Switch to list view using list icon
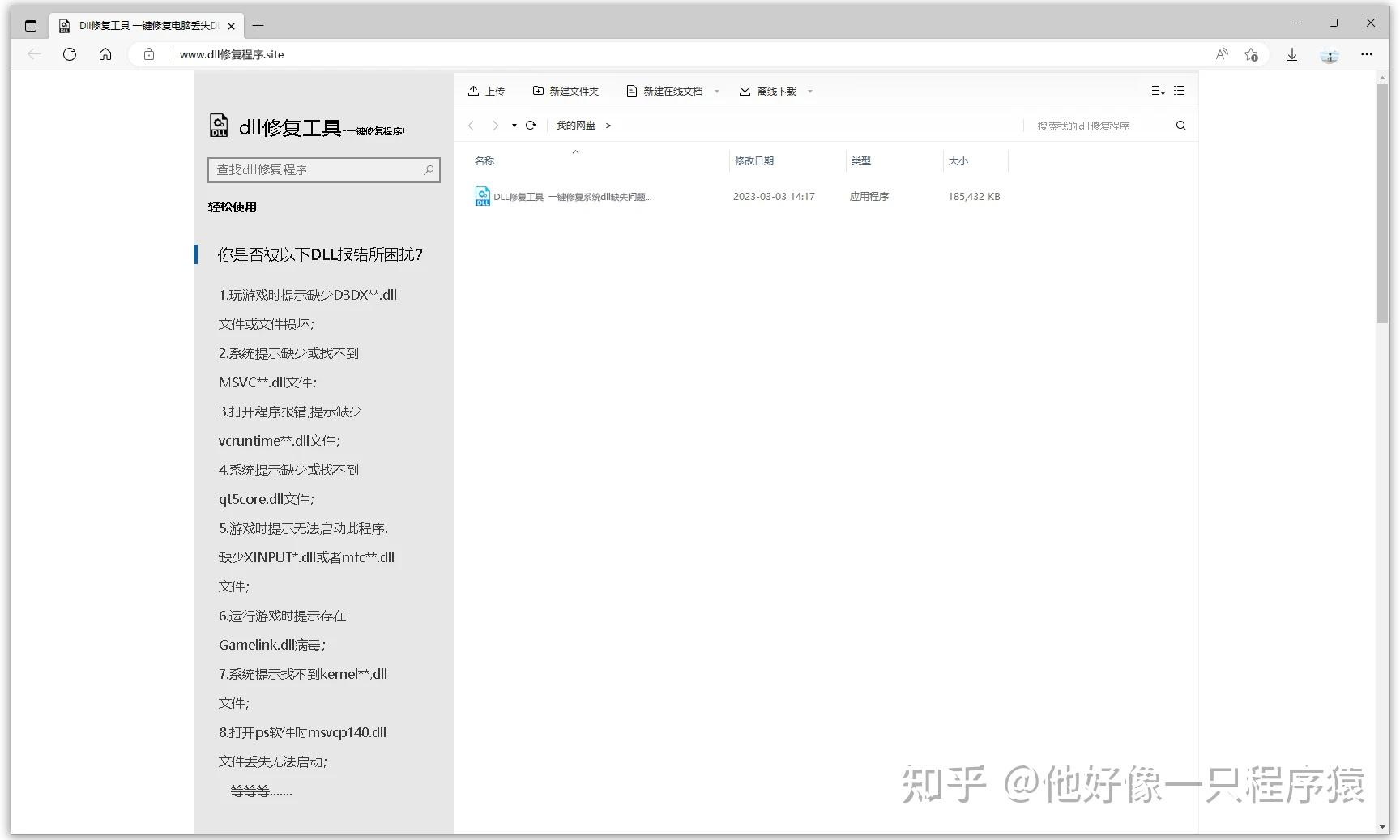This screenshot has width=1400, height=840. pos(1180,90)
